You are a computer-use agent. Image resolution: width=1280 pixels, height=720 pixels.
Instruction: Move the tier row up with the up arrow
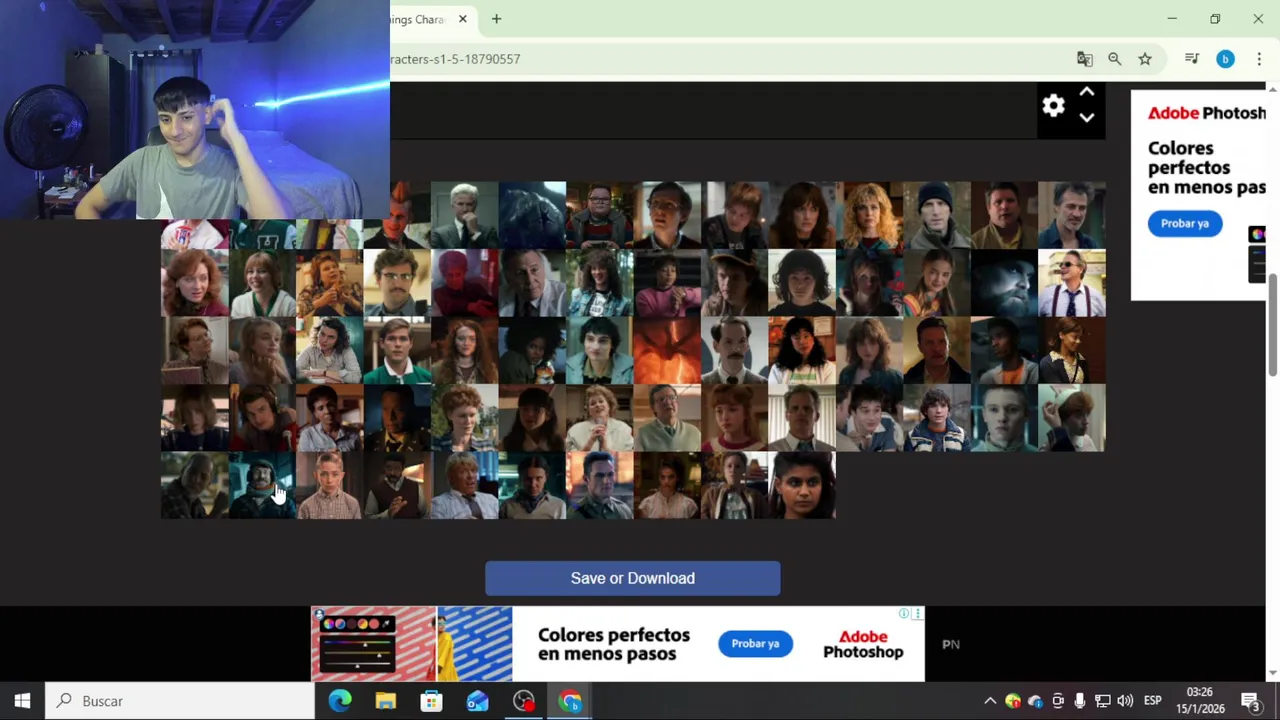click(1087, 93)
